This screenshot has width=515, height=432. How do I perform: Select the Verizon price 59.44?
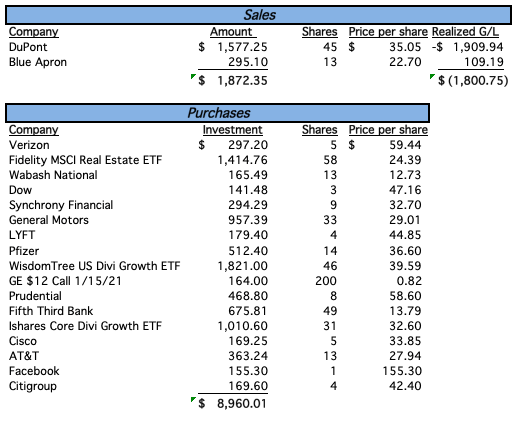click(405, 145)
